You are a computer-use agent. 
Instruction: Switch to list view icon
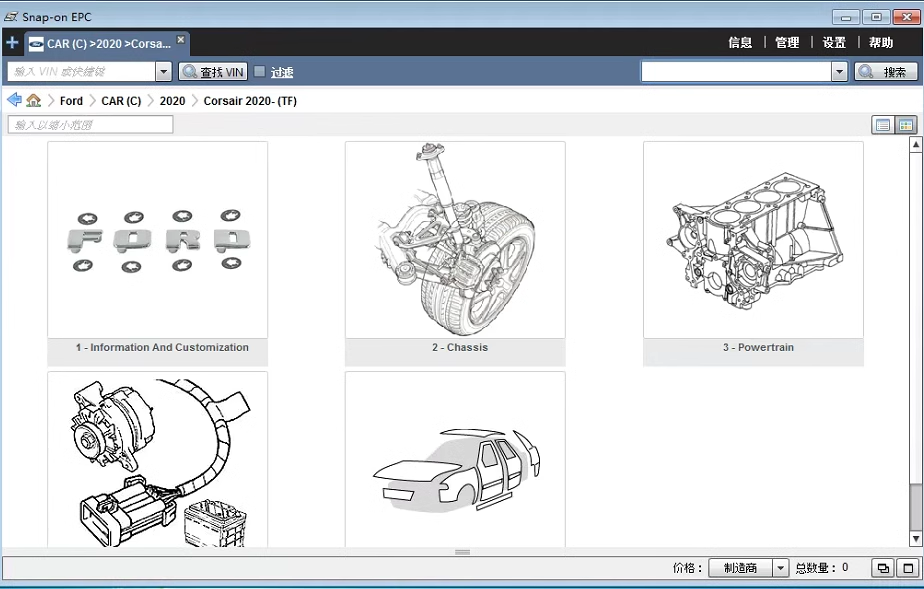click(883, 124)
